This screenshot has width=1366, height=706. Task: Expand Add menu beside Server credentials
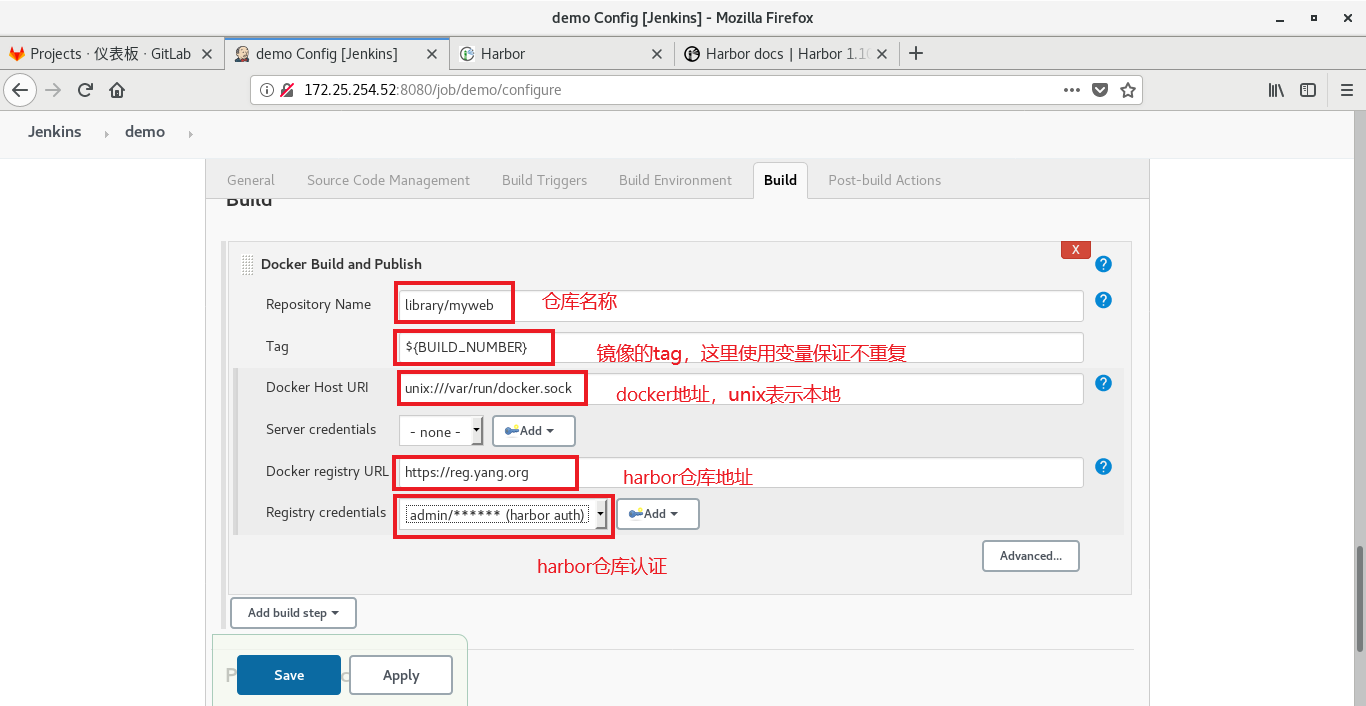coord(534,431)
